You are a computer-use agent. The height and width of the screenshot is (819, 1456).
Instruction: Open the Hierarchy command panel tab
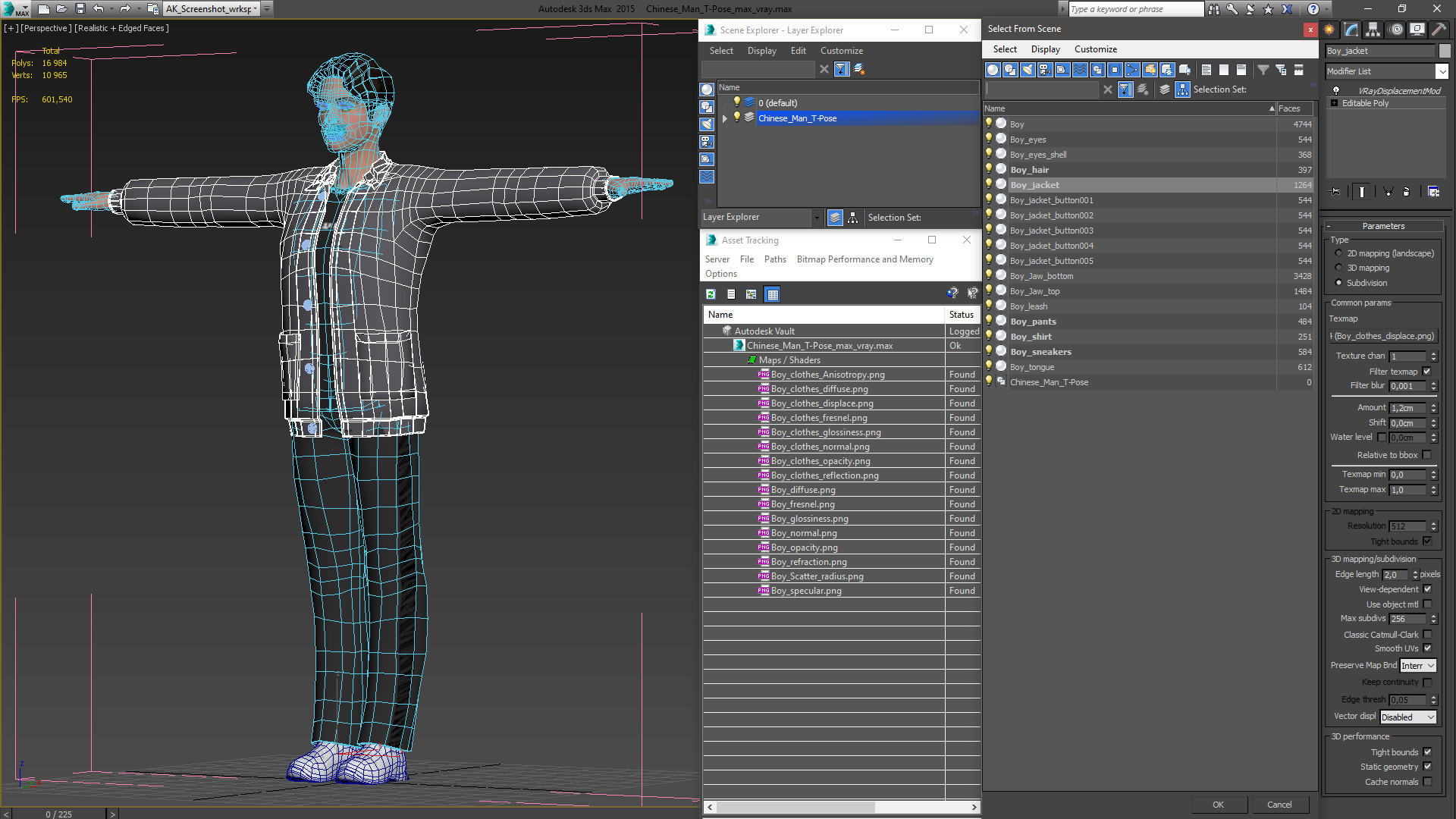(x=1373, y=30)
